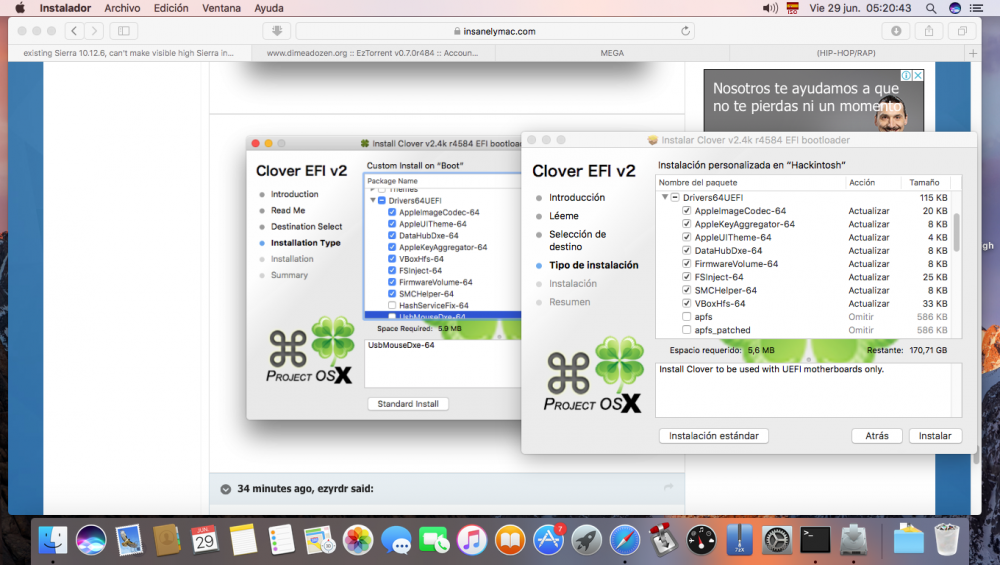Open the Edición menu
Image resolution: width=1000 pixels, height=565 pixels.
tap(171, 8)
